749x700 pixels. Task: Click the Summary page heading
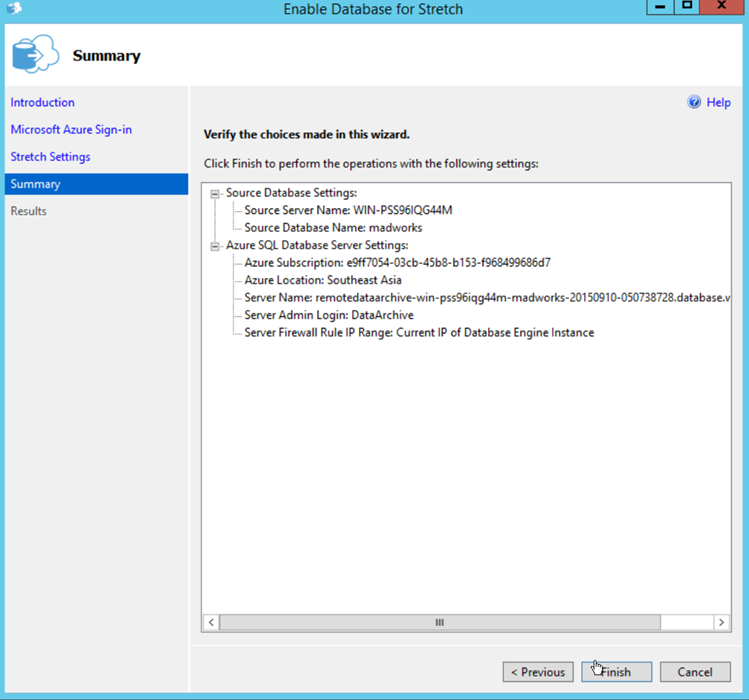coord(107,56)
